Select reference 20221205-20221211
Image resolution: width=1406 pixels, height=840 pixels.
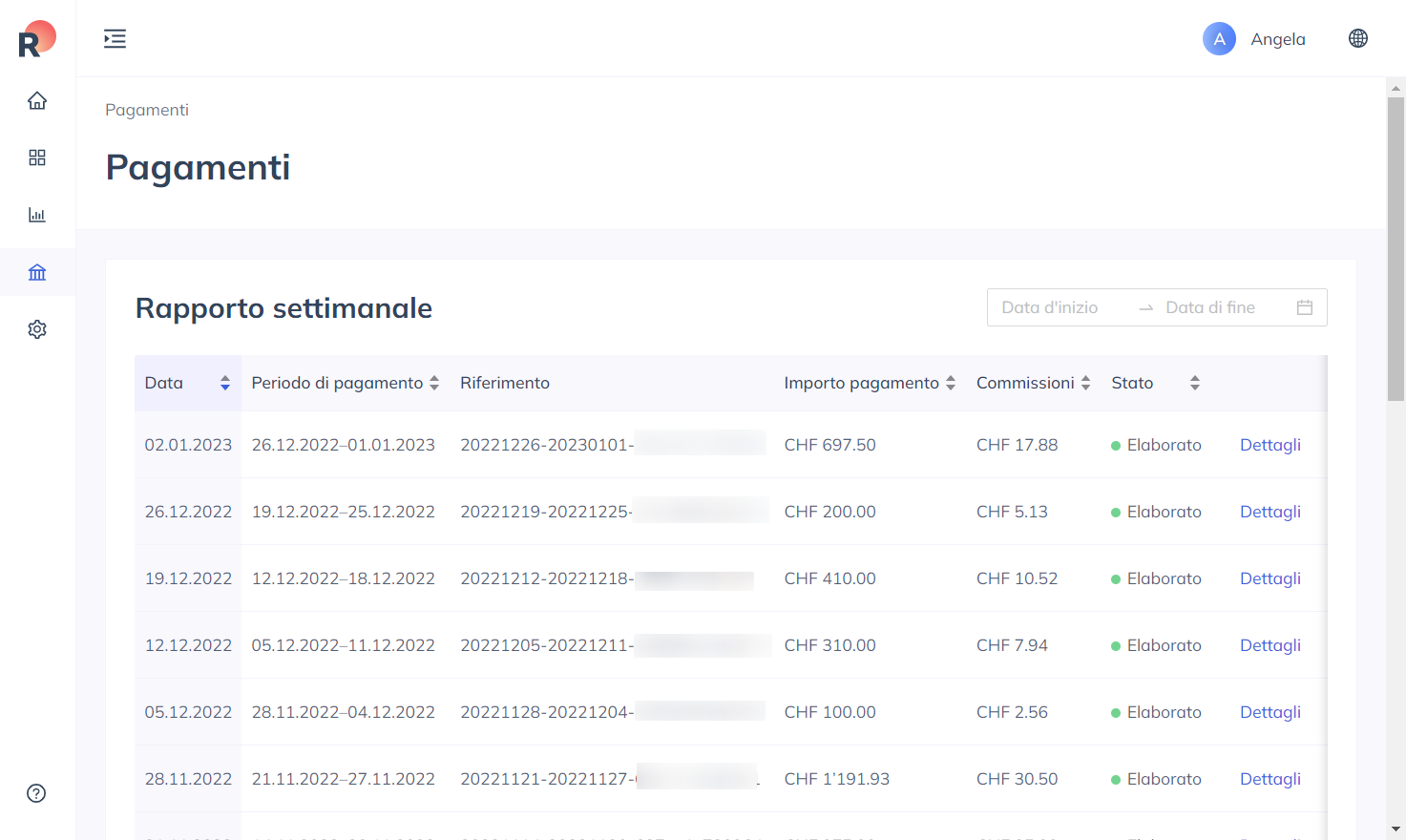(547, 645)
